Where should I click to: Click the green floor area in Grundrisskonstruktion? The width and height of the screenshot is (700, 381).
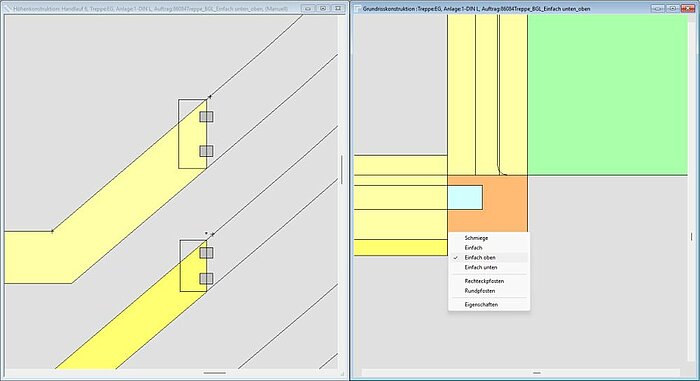tap(607, 95)
